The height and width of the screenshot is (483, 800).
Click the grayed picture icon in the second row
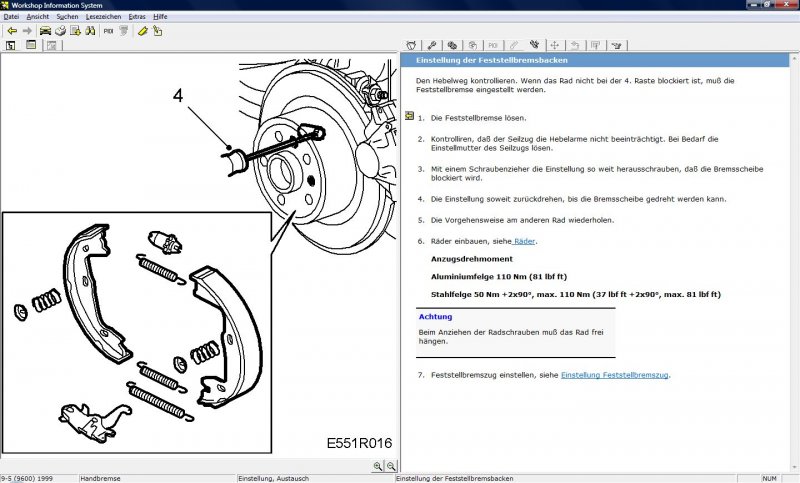point(52,45)
